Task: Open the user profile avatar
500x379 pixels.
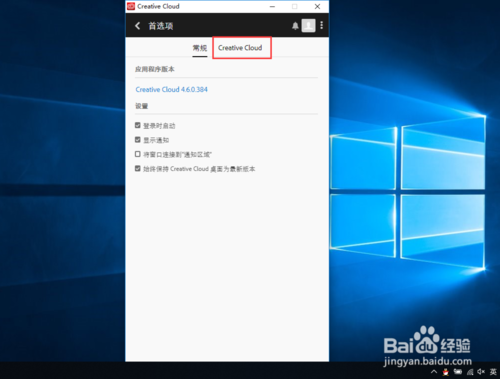Action: 308,25
